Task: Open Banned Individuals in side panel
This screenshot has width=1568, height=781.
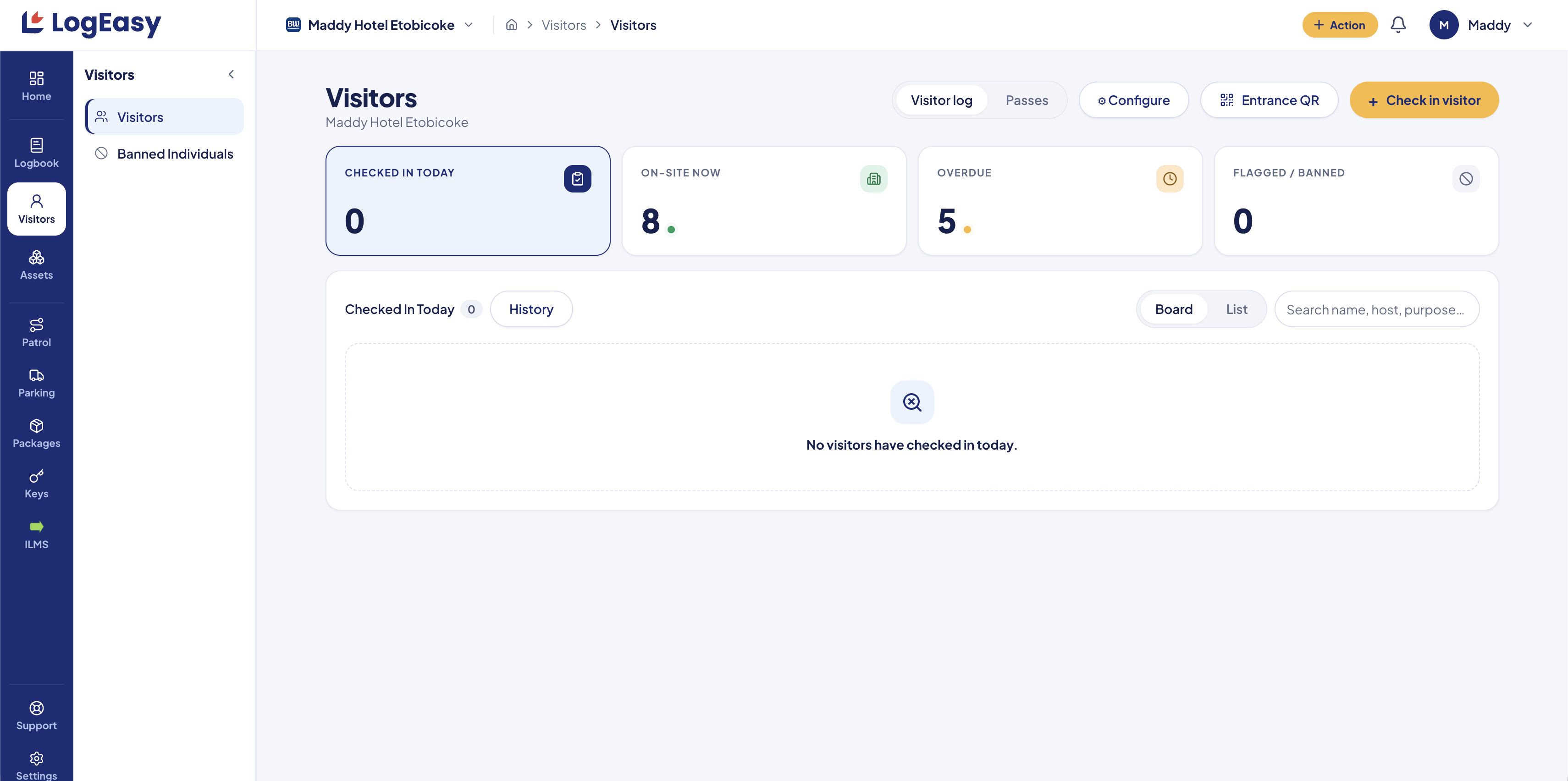Action: pos(164,154)
